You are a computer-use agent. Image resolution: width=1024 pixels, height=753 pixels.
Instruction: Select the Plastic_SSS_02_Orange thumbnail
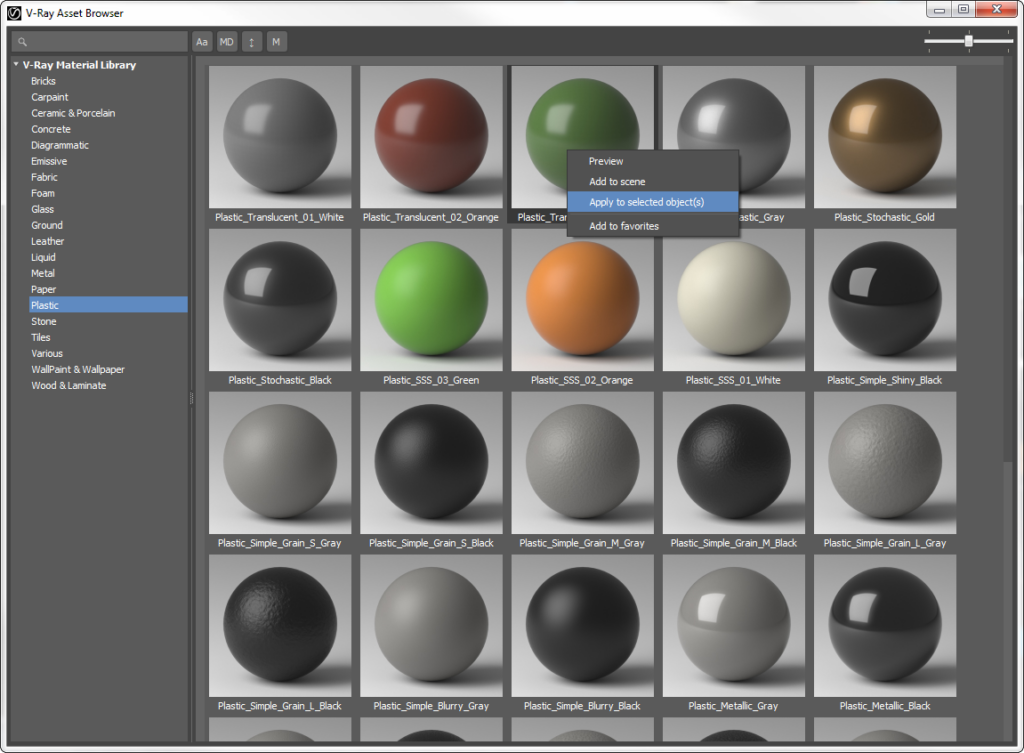point(583,300)
